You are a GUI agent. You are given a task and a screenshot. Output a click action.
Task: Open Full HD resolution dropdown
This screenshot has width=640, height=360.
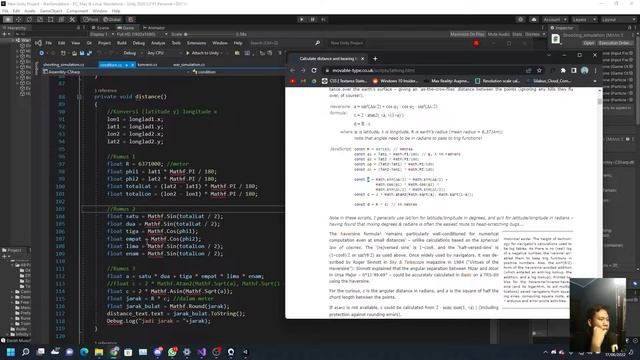141,34
